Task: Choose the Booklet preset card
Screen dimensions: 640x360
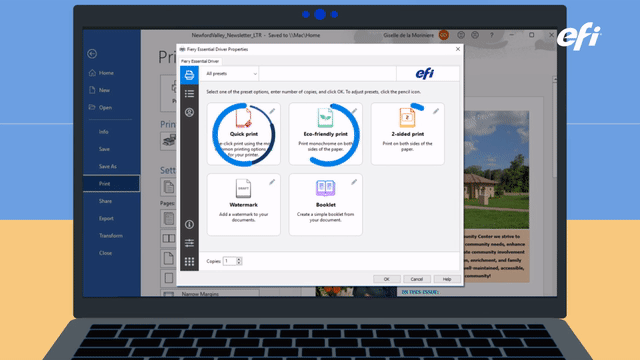Action: pos(325,204)
